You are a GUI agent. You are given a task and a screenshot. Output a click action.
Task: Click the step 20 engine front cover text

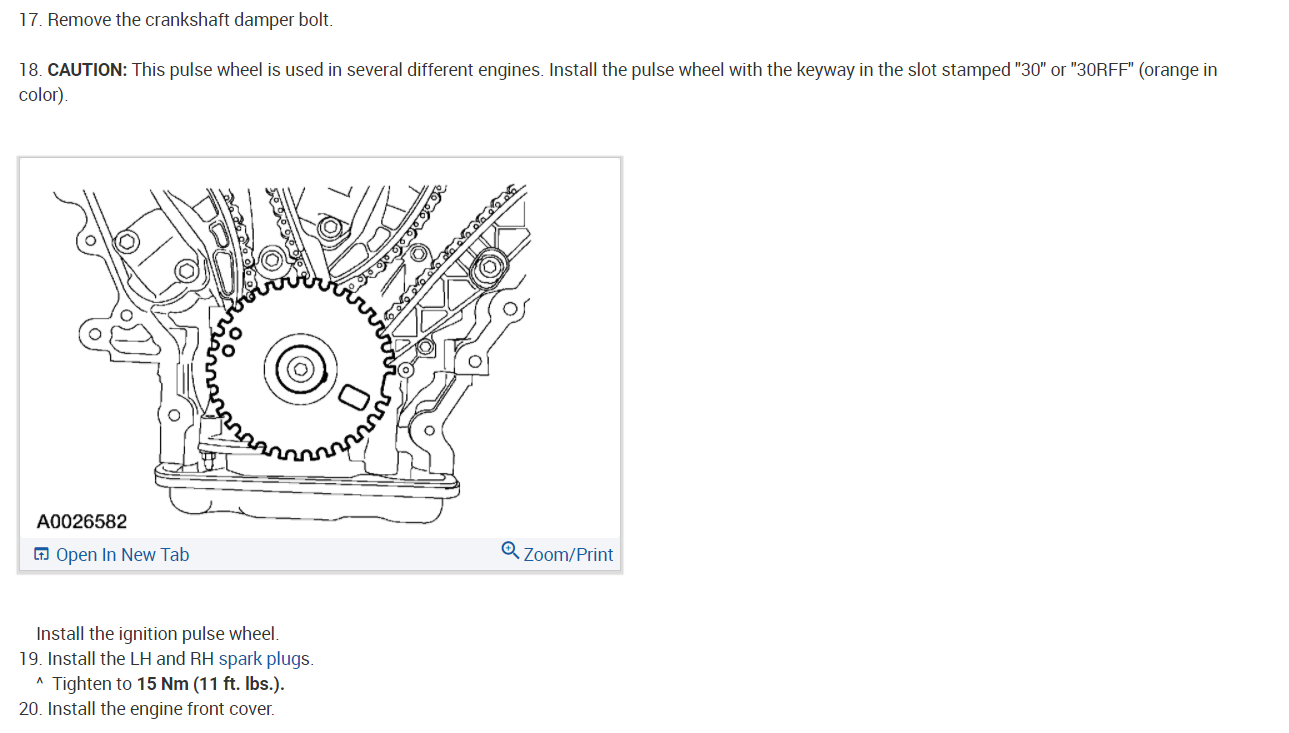146,709
